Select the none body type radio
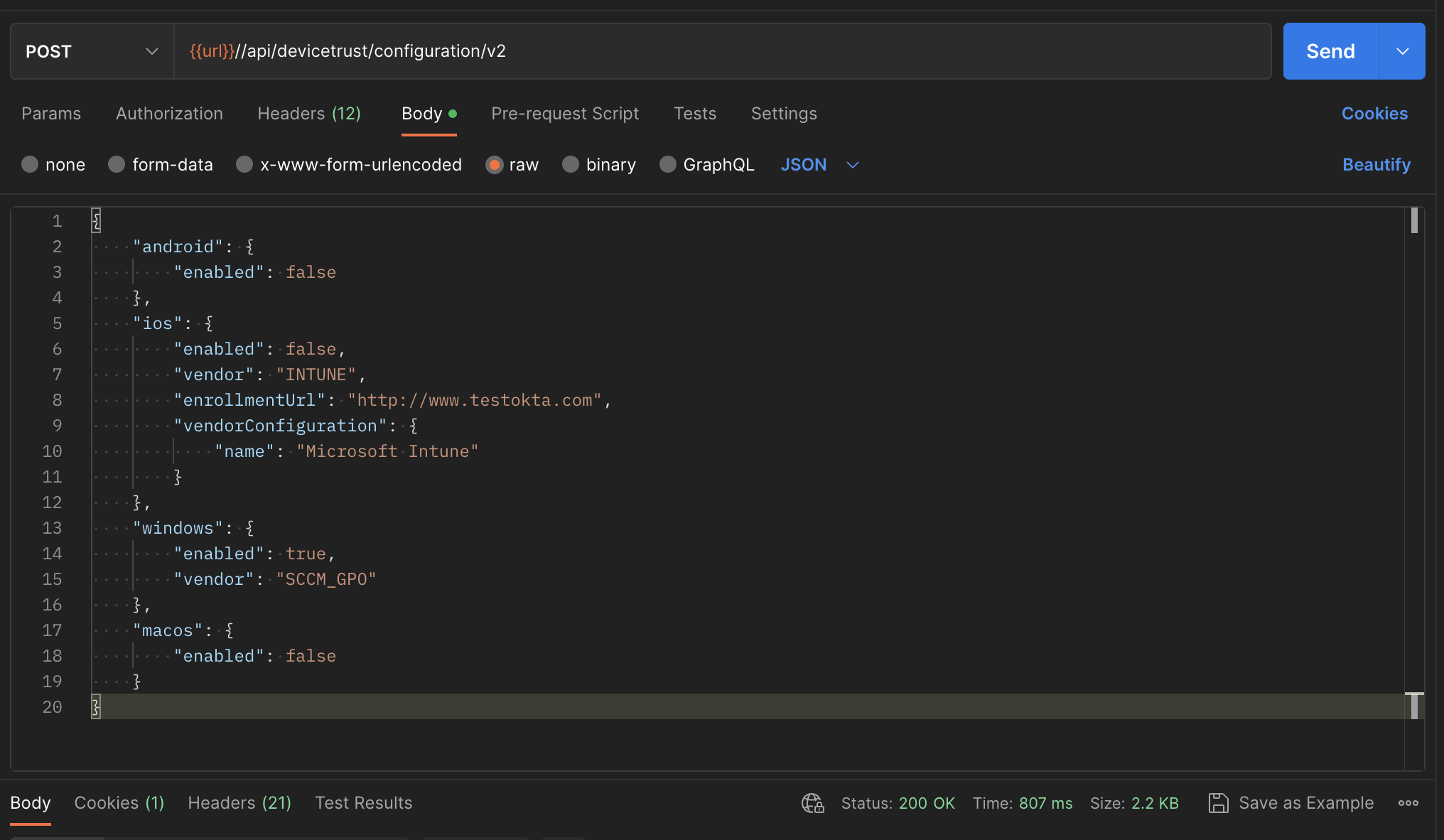 pyautogui.click(x=30, y=165)
